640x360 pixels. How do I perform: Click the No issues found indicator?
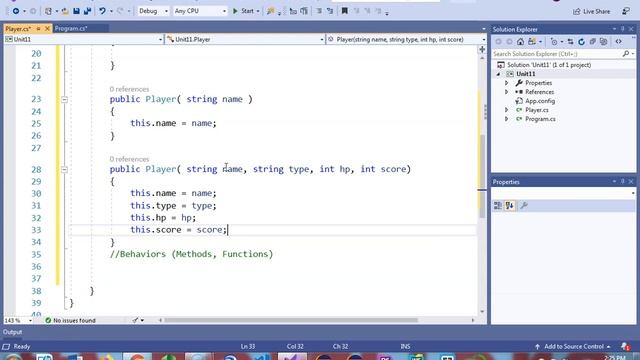70,320
